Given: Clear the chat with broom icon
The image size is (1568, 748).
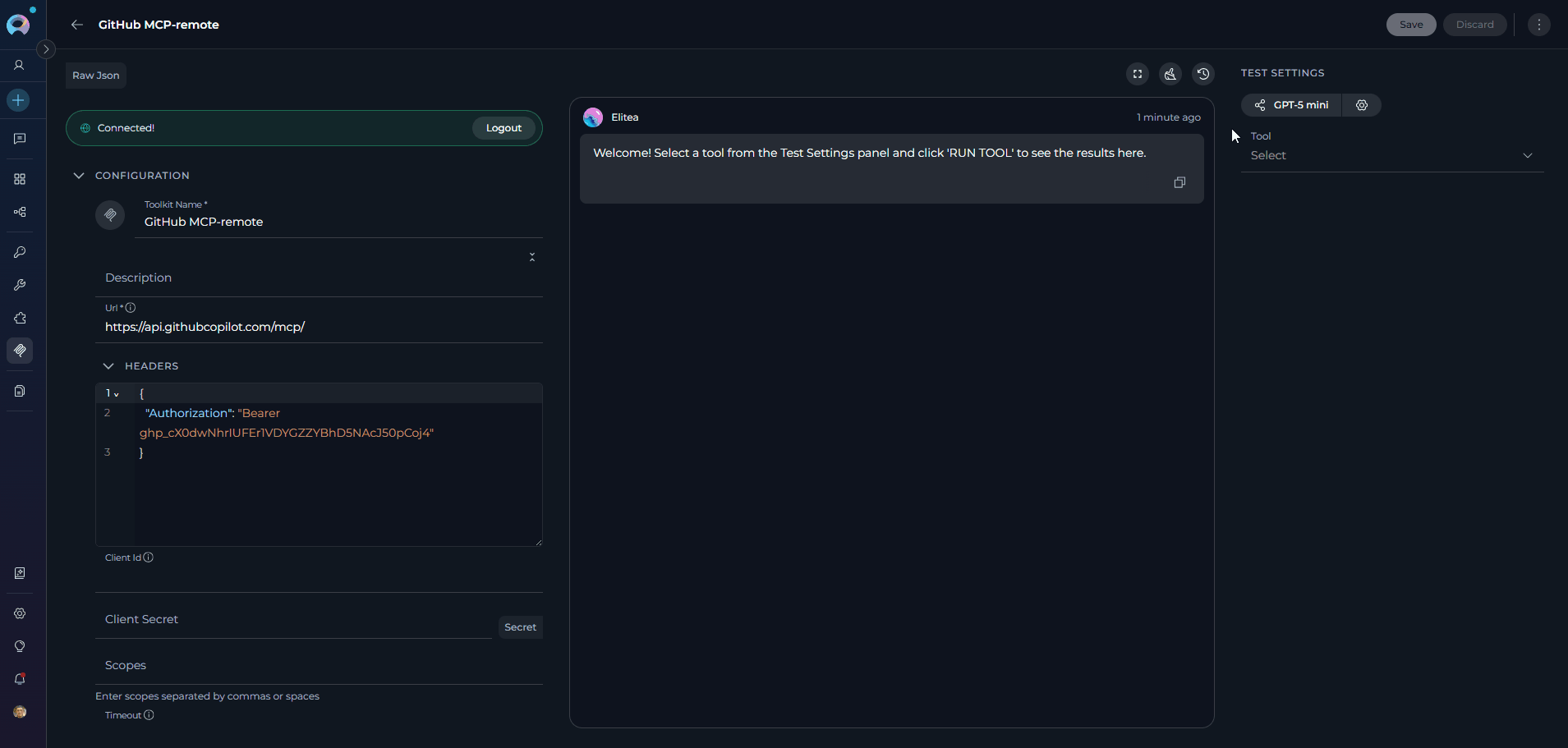Looking at the screenshot, I should point(1170,74).
